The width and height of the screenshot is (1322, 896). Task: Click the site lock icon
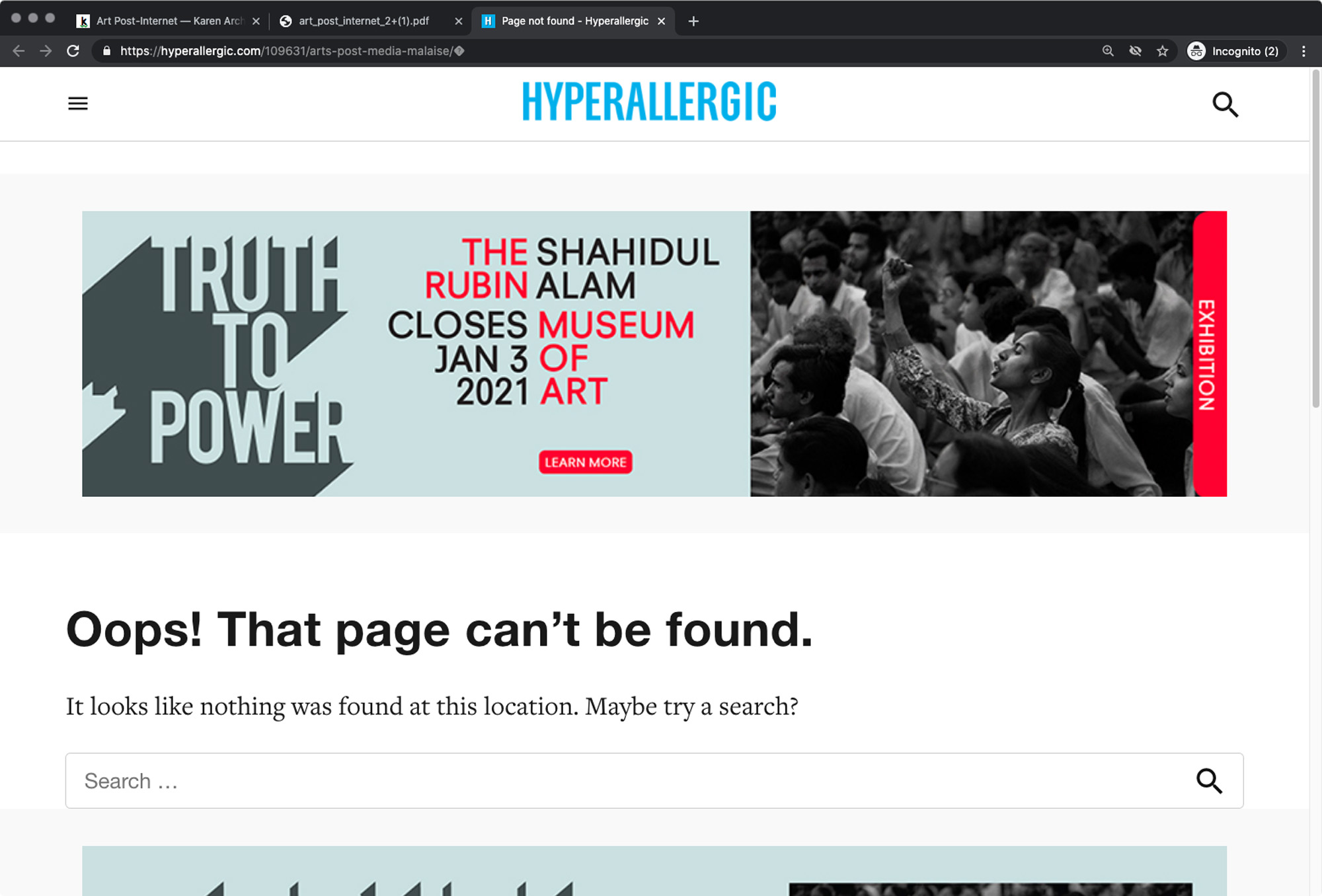tap(106, 51)
